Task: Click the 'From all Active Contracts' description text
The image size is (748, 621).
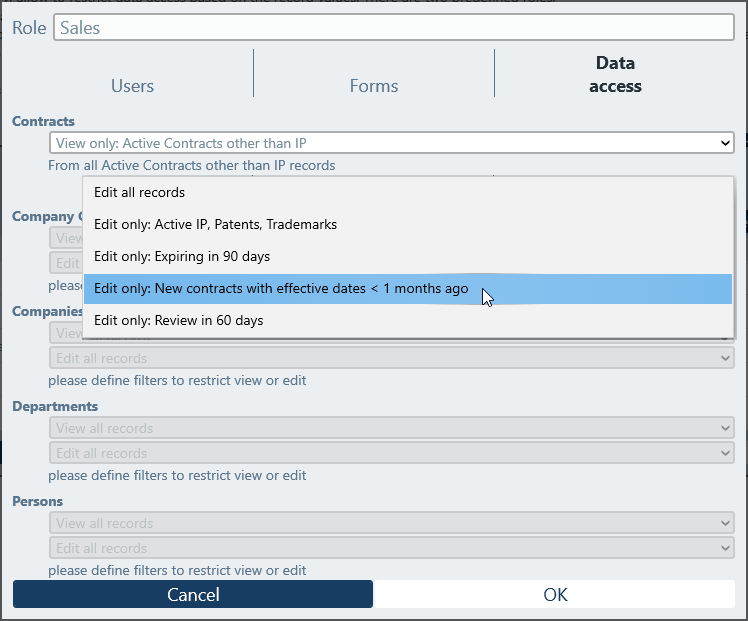Action: pyautogui.click(x=191, y=166)
